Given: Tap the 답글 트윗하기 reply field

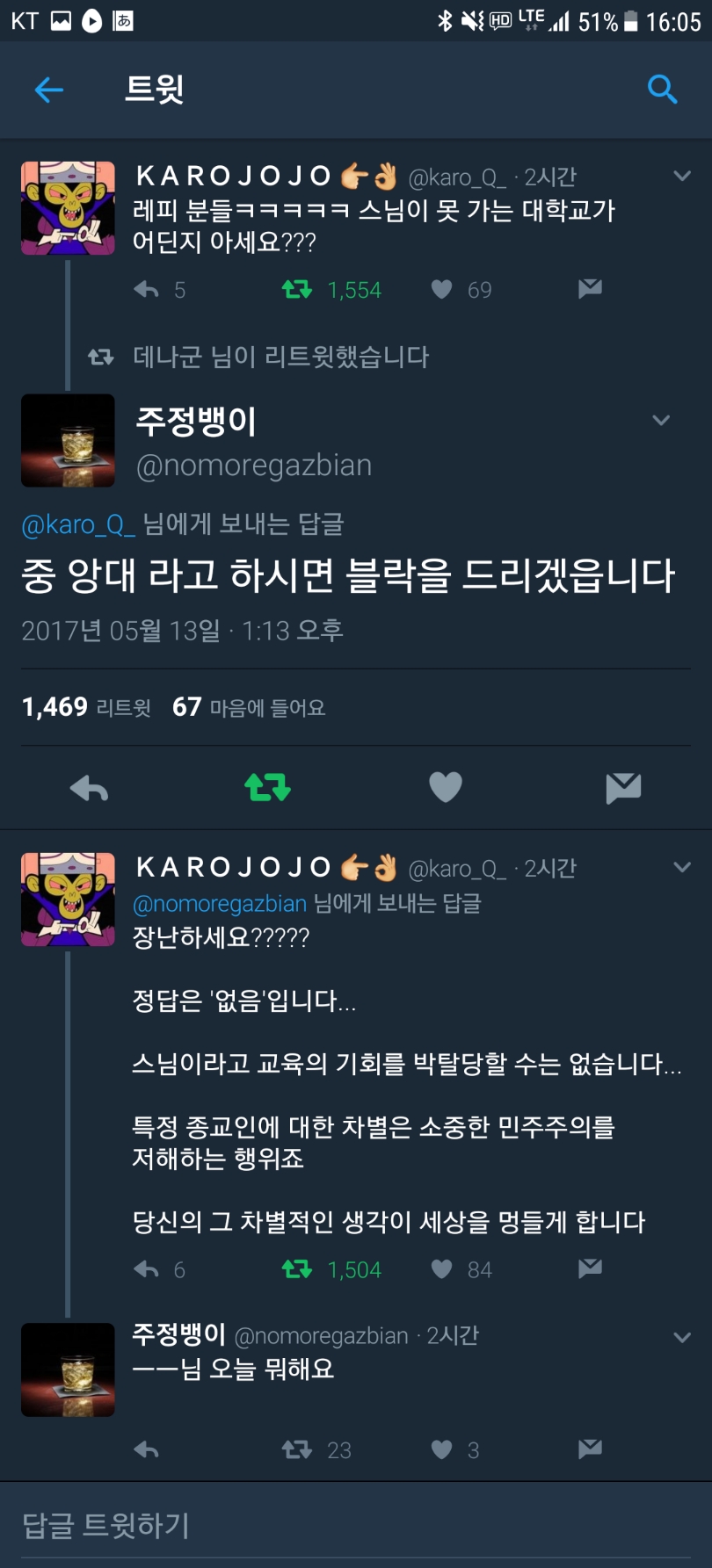Looking at the screenshot, I should click(x=356, y=1526).
